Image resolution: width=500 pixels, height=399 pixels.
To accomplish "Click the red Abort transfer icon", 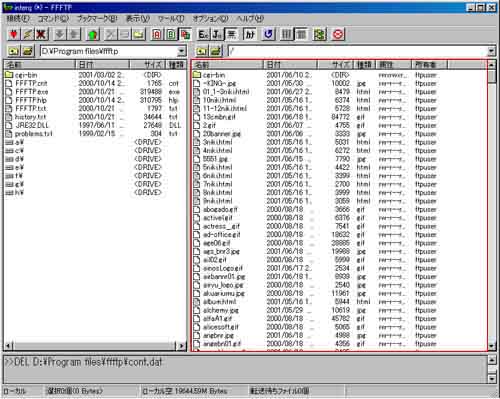I will pos(338,34).
